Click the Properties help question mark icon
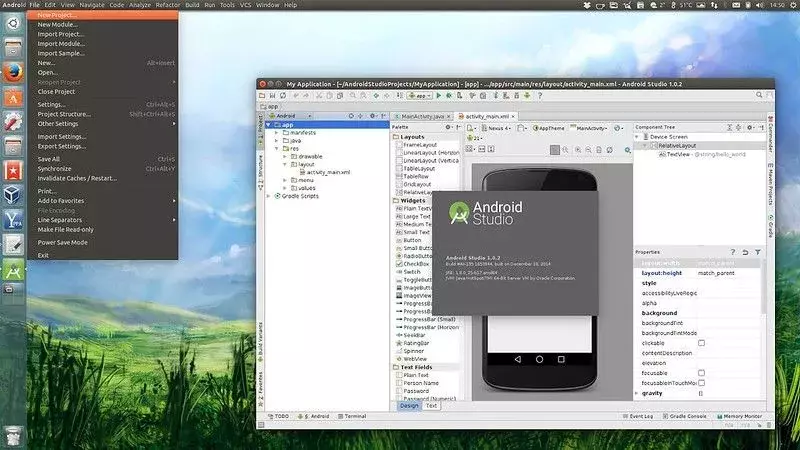This screenshot has height=450, width=800. click(x=733, y=252)
